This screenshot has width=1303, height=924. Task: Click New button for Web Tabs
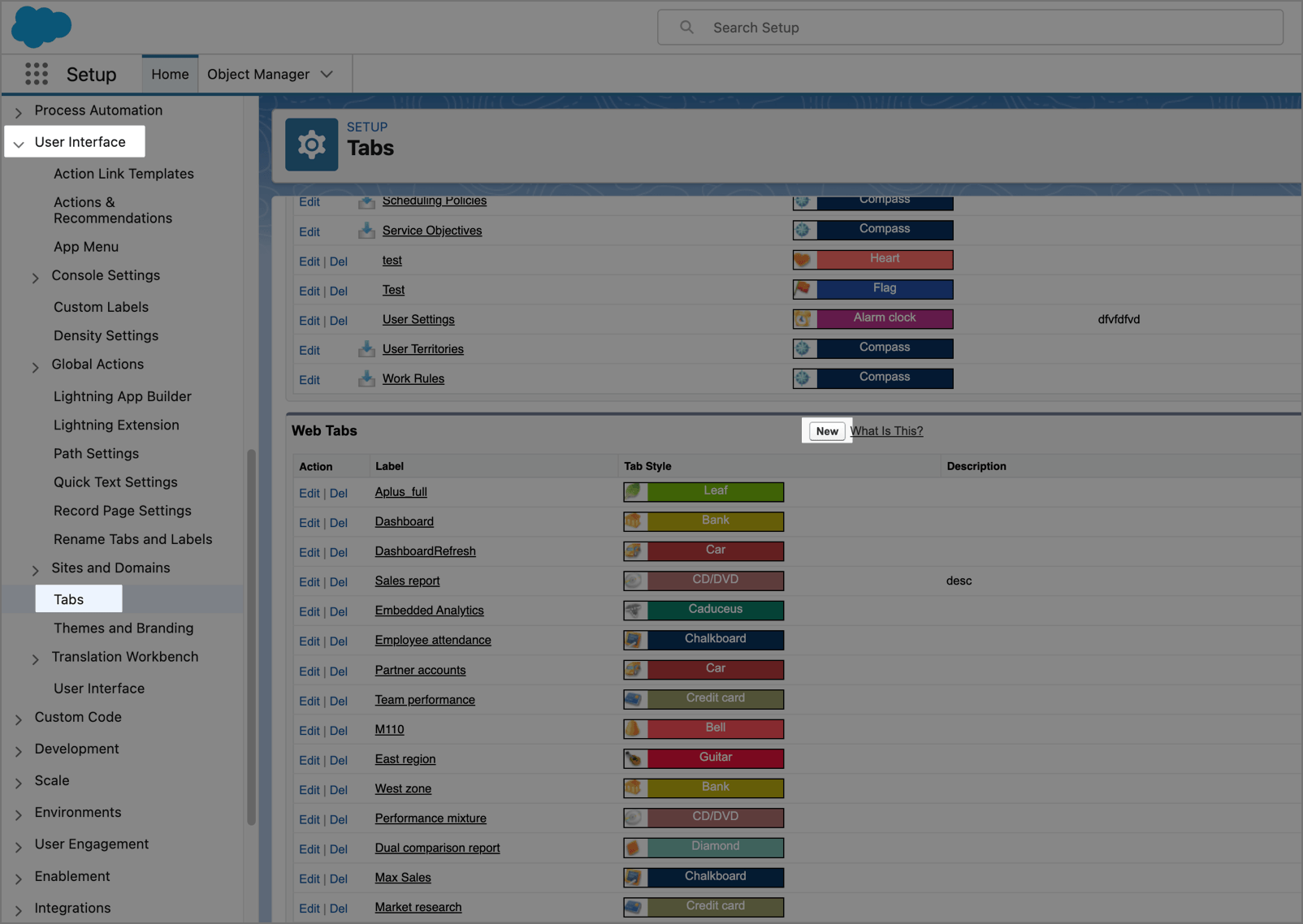click(x=827, y=431)
